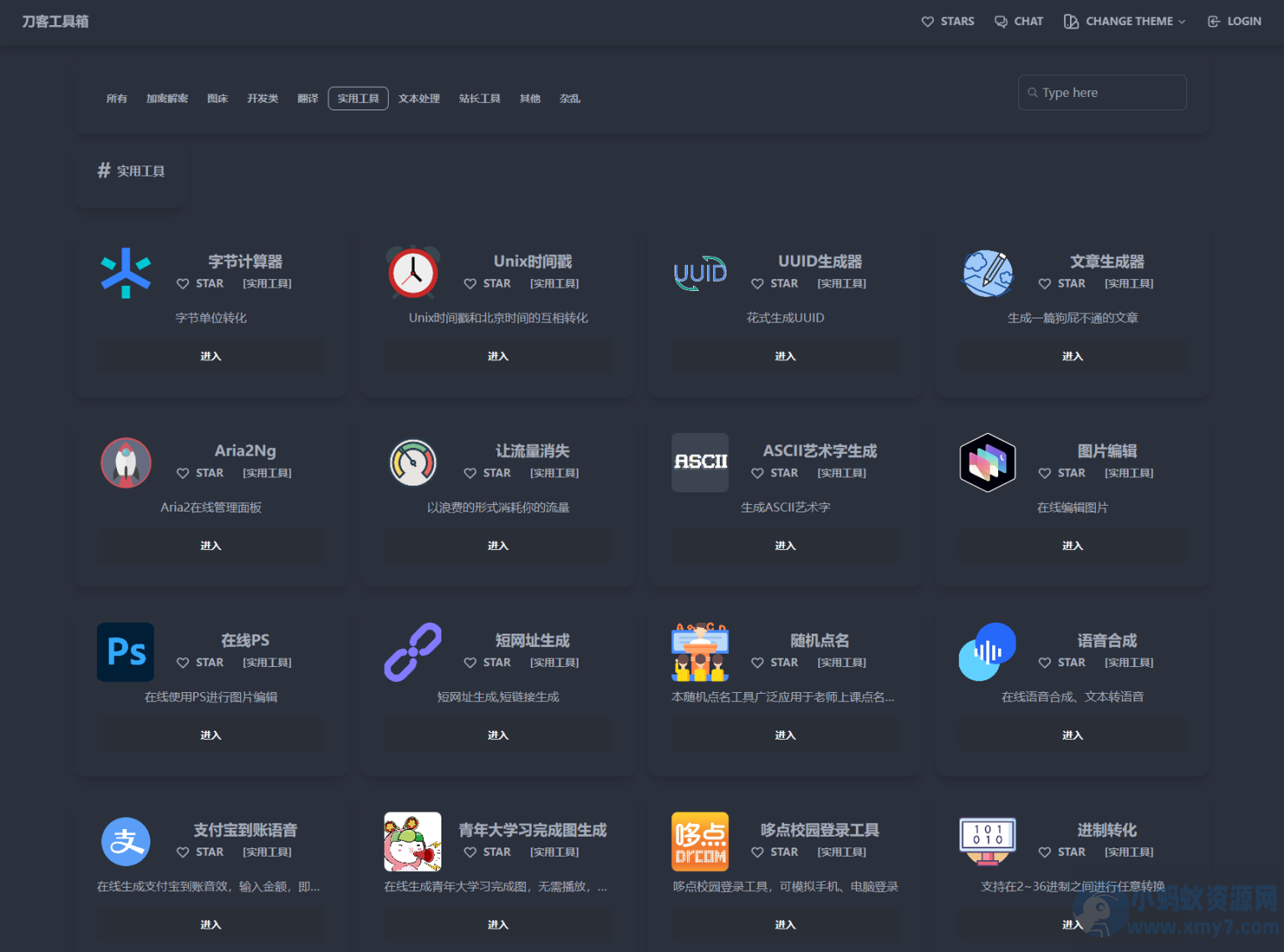This screenshot has width=1284, height=952.
Task: Click 进入 under 随机点名
Action: pos(786,736)
